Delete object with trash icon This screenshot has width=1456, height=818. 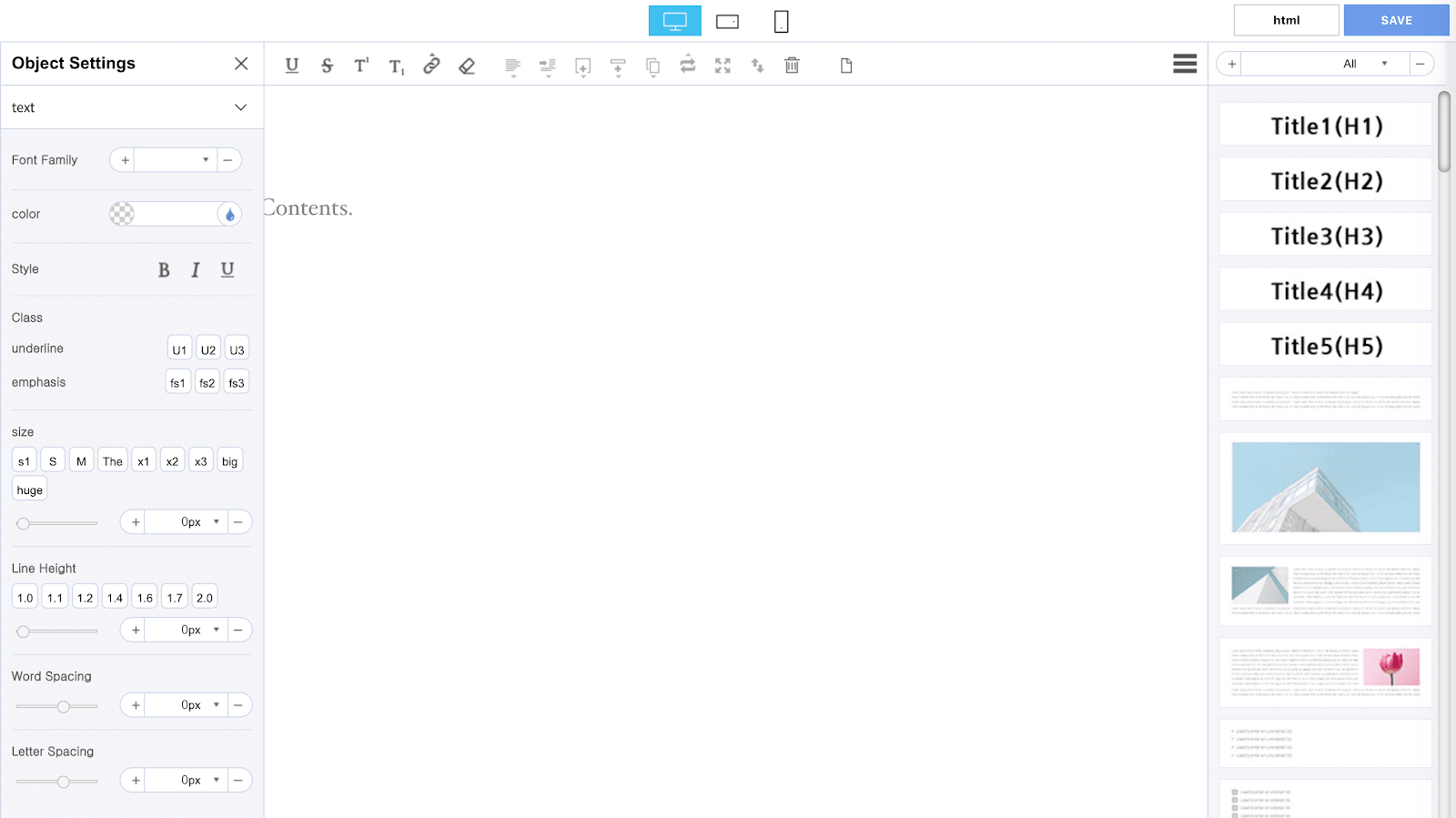[792, 65]
